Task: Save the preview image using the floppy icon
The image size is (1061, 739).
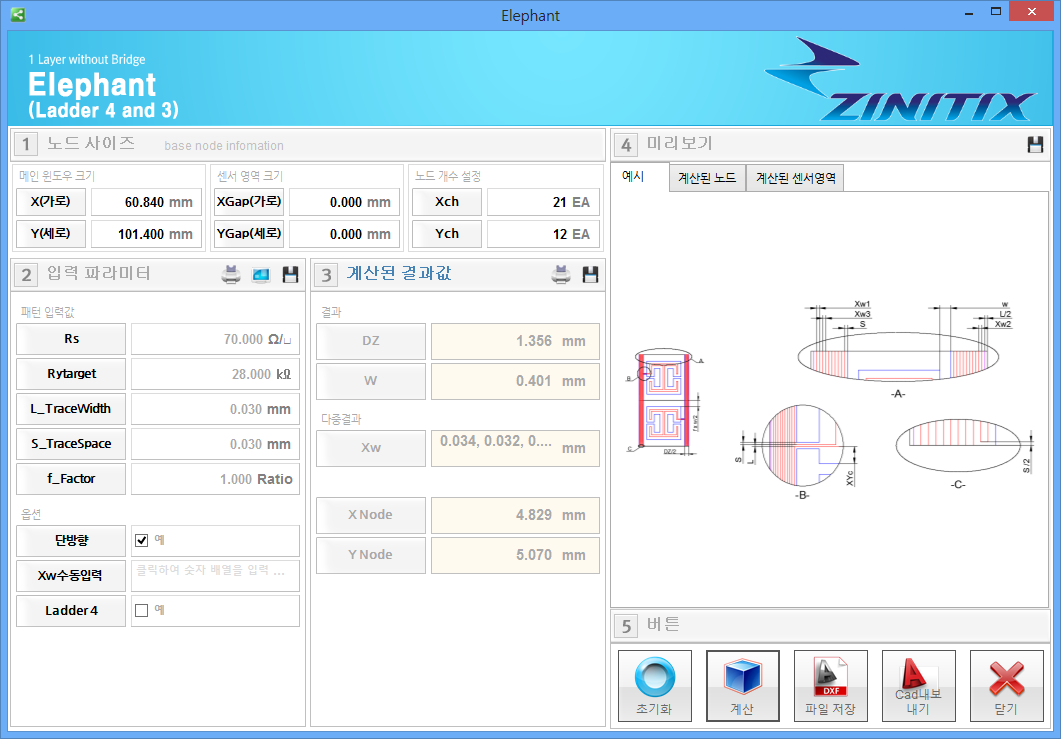Action: point(1035,145)
